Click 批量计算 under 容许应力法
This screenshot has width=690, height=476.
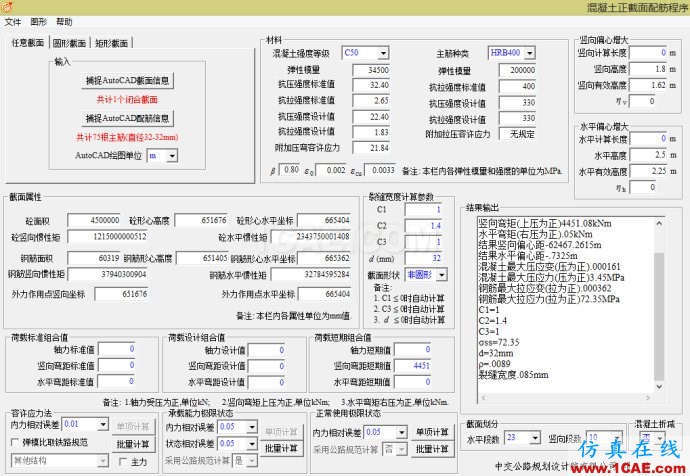point(133,444)
